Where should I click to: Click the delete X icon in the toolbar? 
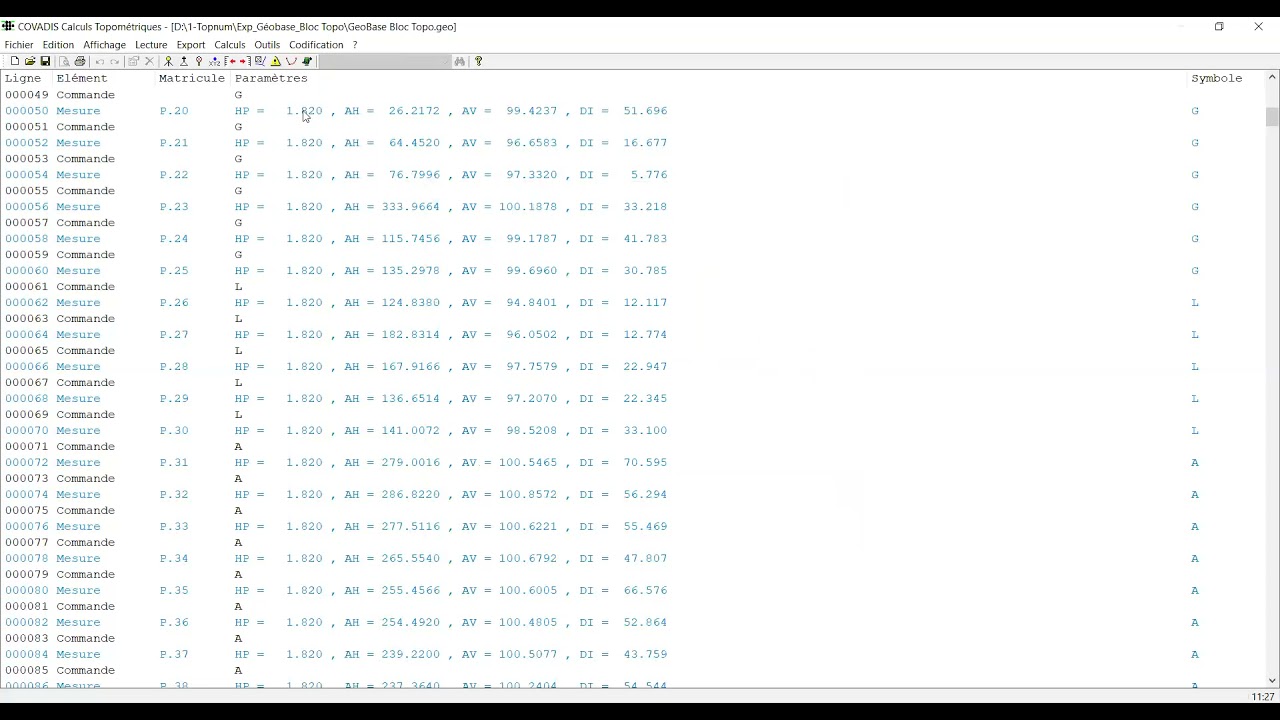point(149,61)
